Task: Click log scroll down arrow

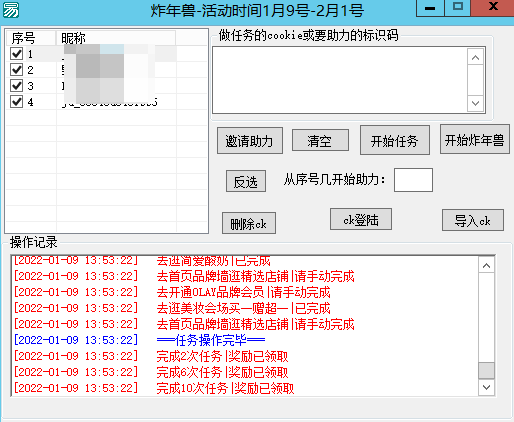Action: [486, 387]
